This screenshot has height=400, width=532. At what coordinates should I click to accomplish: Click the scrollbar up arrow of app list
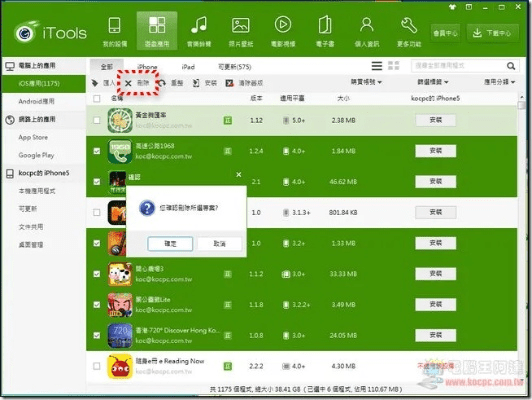(x=521, y=97)
